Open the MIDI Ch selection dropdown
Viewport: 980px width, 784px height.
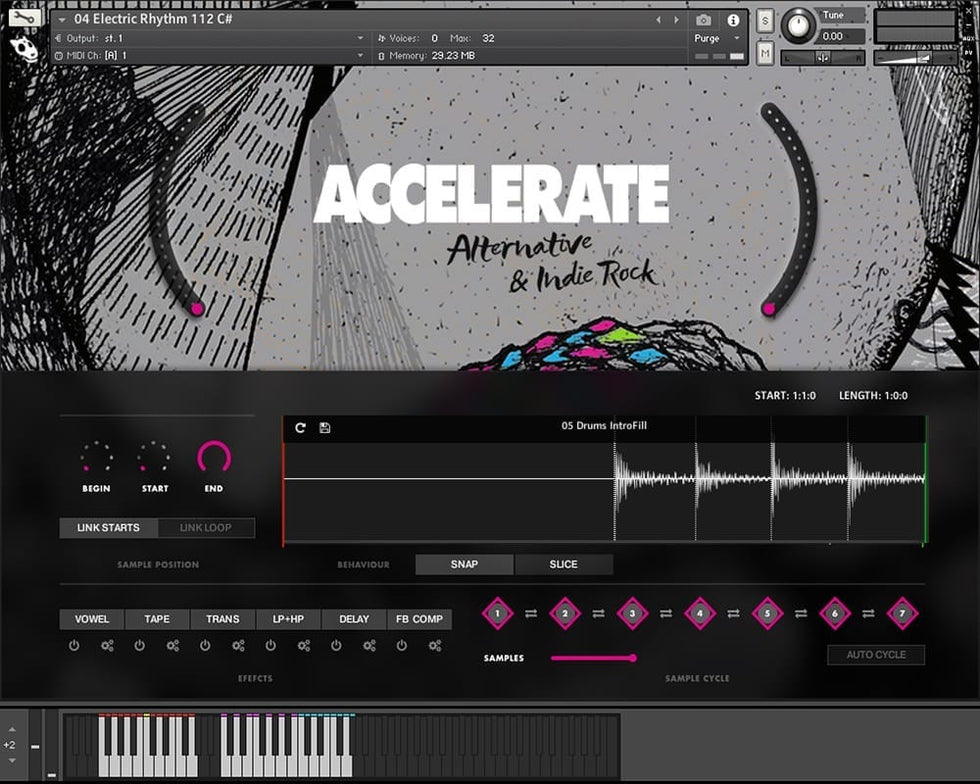click(360, 56)
